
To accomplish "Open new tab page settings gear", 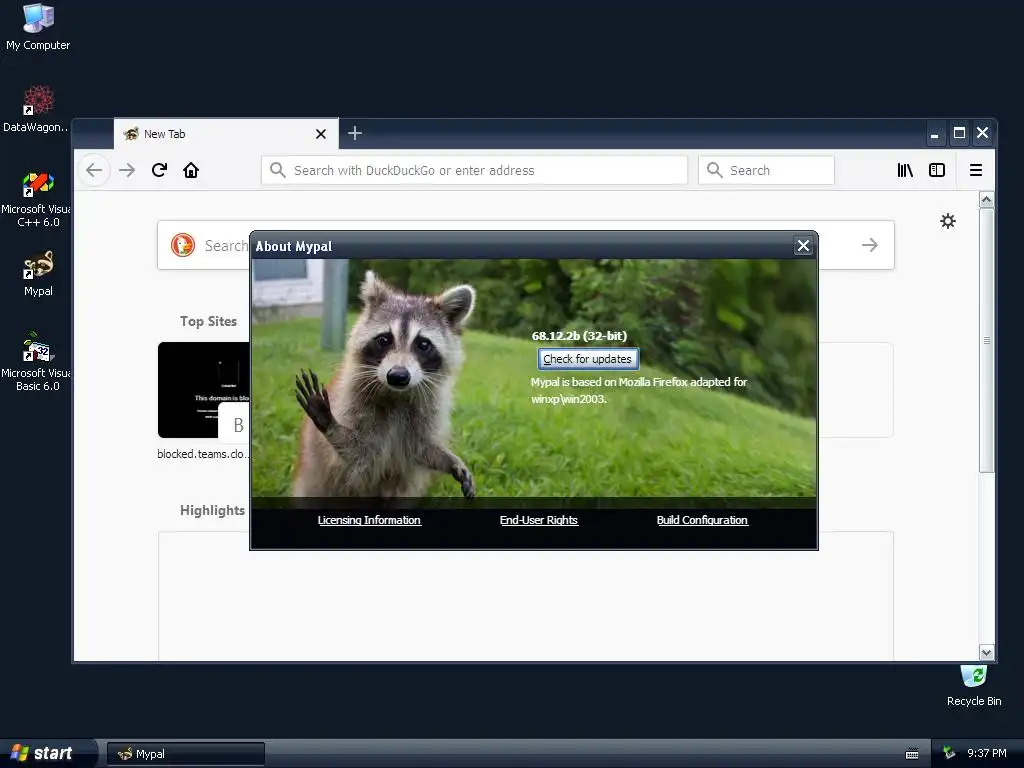I will pyautogui.click(x=948, y=221).
